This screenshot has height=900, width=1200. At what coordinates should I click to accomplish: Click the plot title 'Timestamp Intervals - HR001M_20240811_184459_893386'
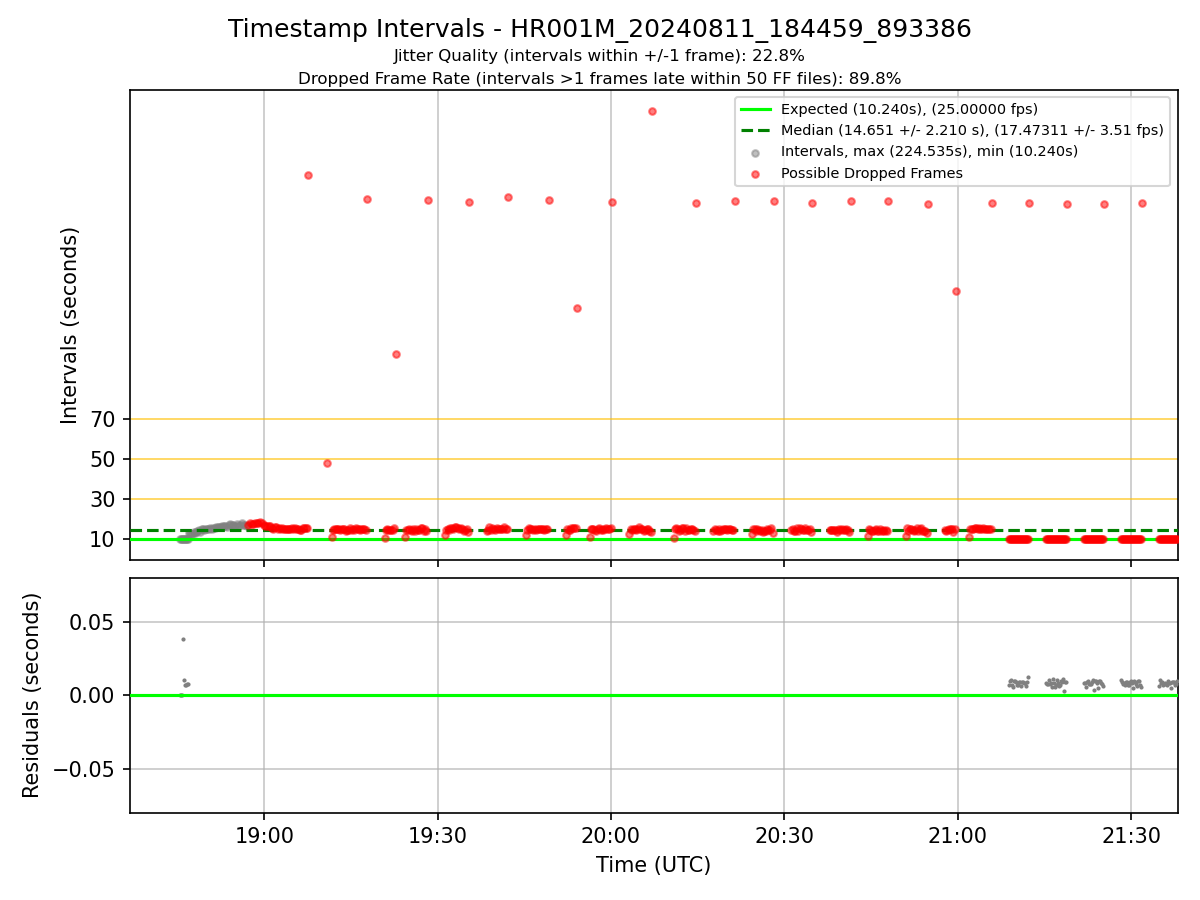point(599,29)
